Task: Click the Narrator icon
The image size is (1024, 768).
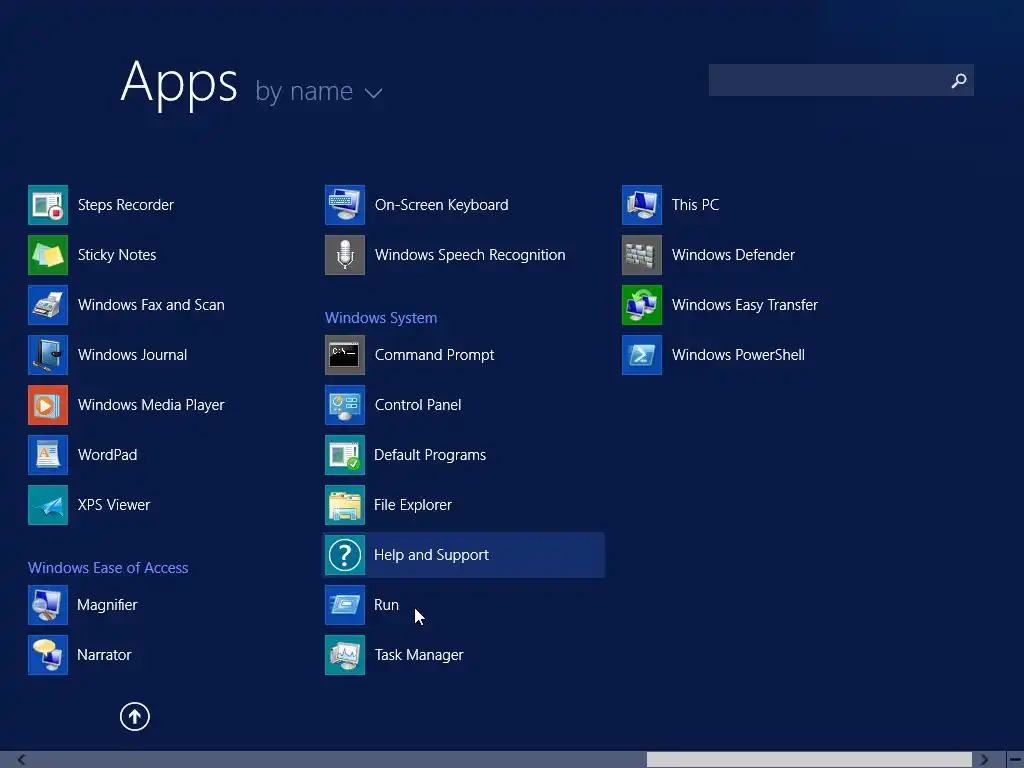Action: [48, 655]
